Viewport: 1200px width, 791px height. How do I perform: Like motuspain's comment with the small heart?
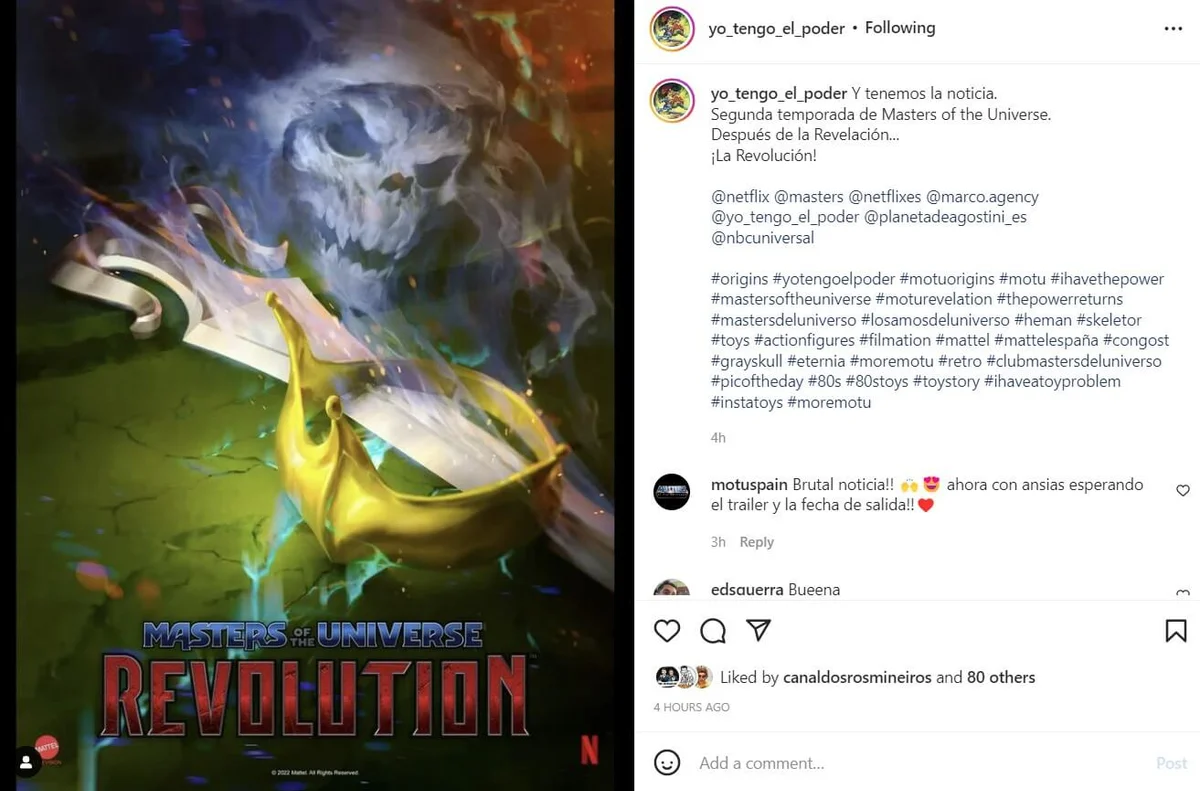(x=1183, y=491)
